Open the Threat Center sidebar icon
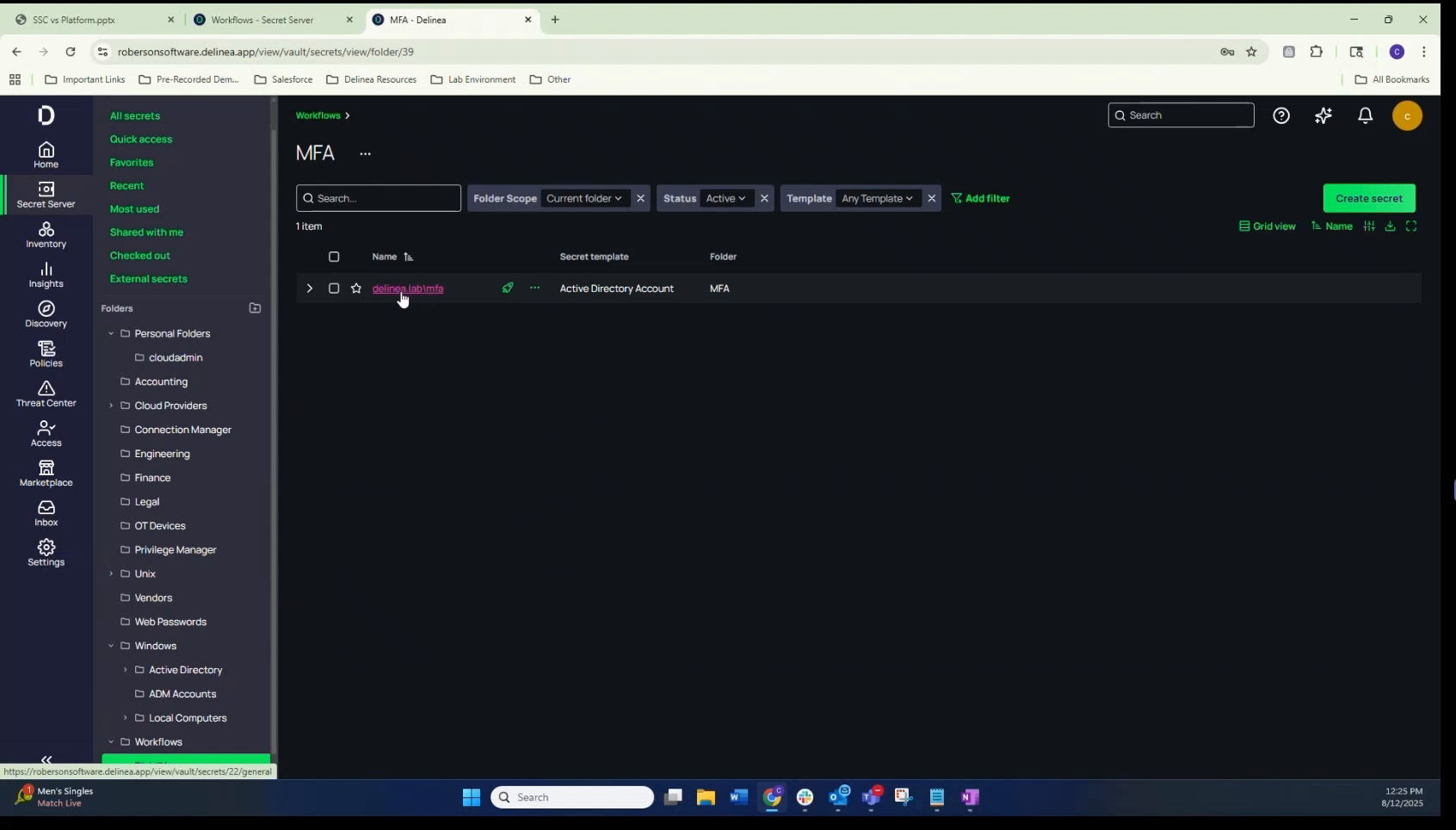The width and height of the screenshot is (1456, 830). point(46,393)
